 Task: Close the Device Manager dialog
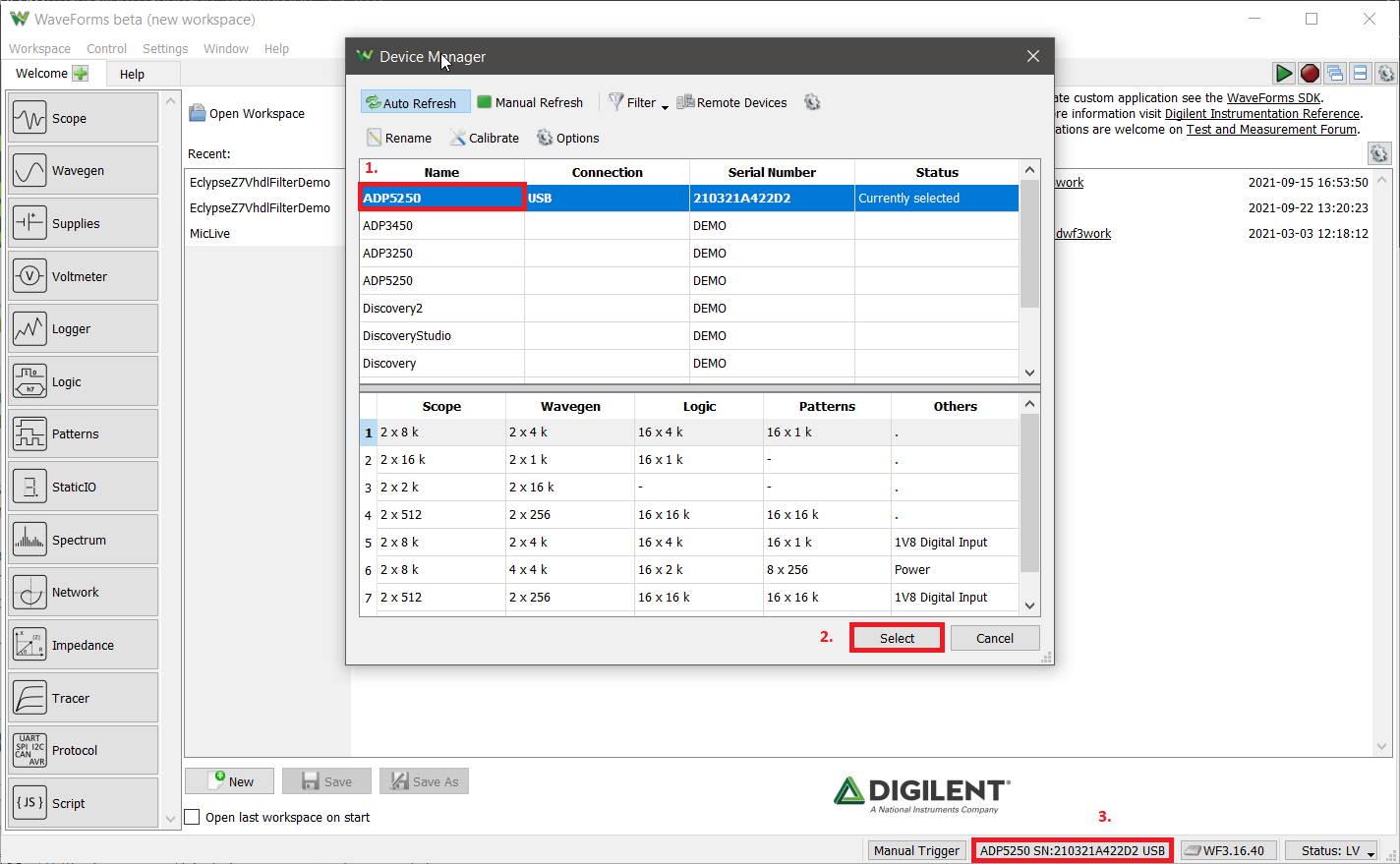pos(1032,56)
